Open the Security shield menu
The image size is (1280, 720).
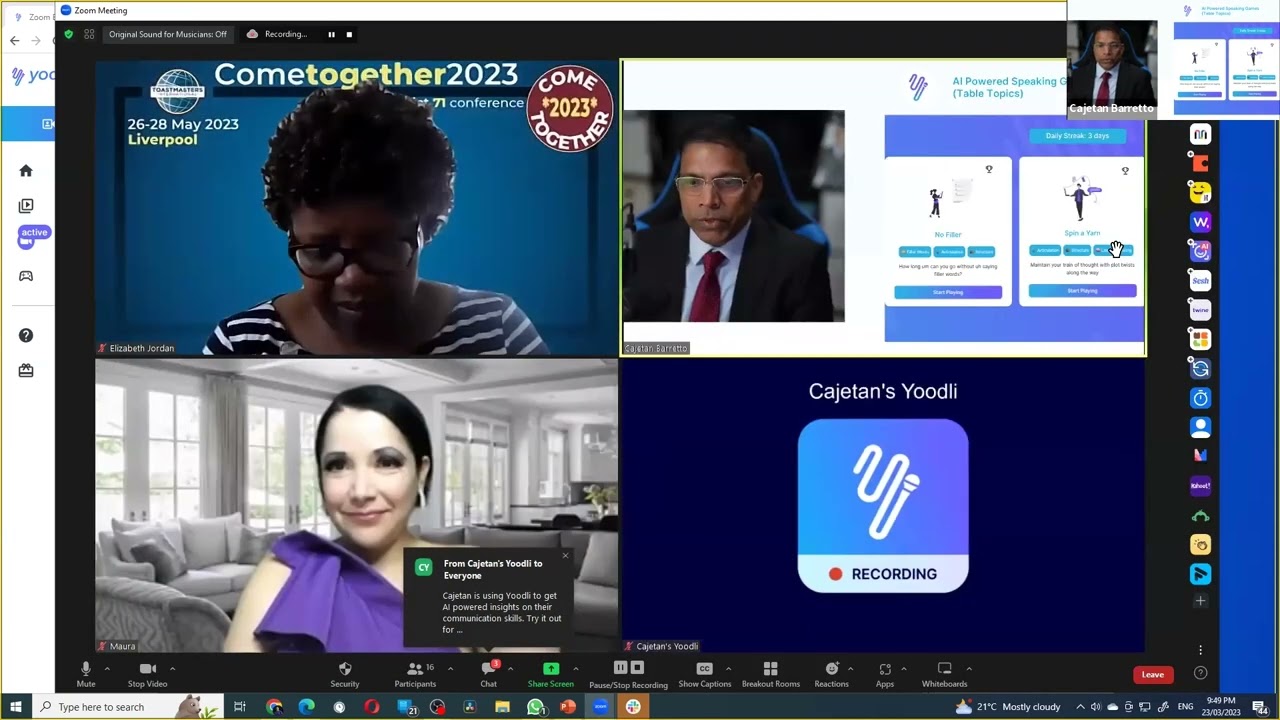pyautogui.click(x=345, y=674)
